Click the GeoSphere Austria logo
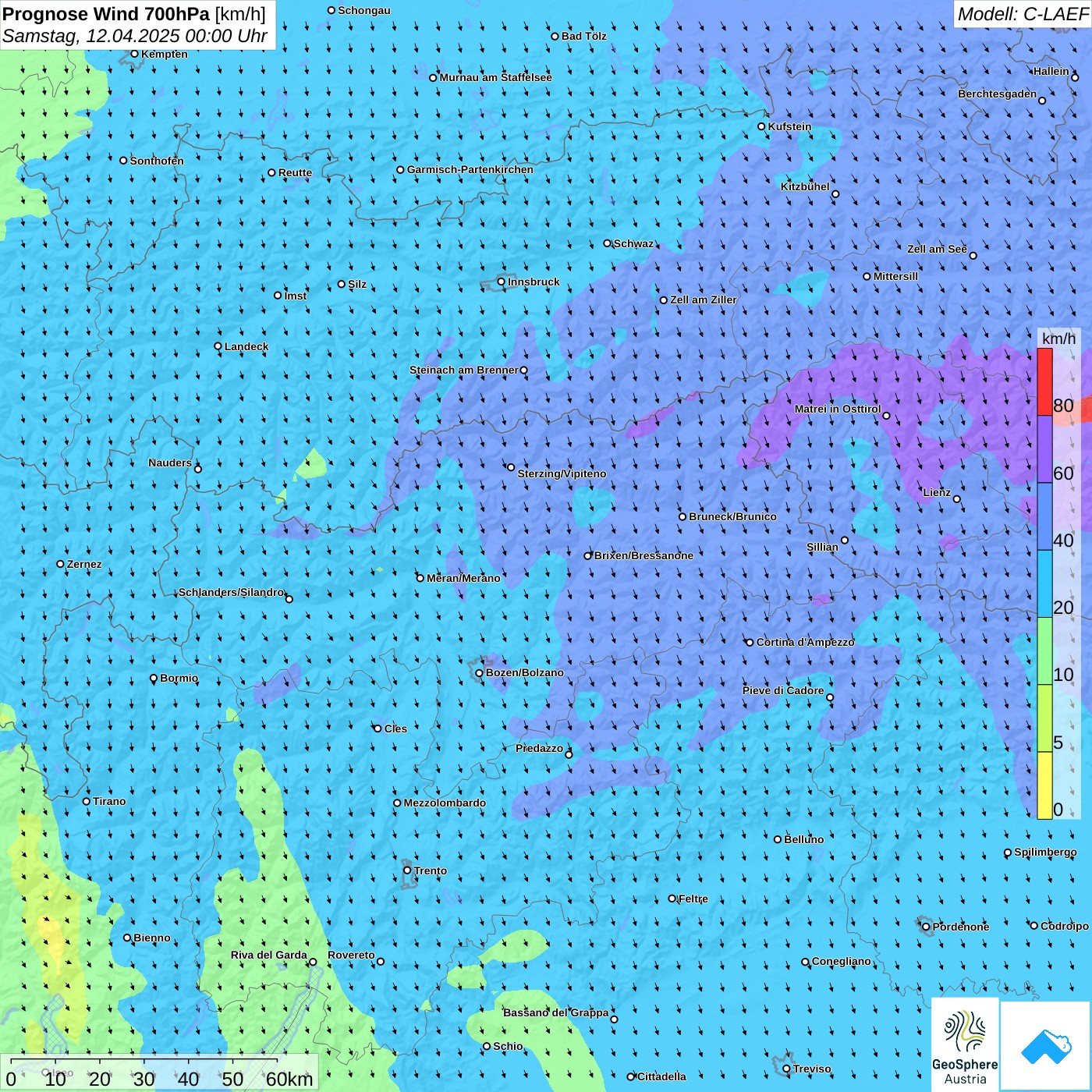Viewport: 1092px width, 1092px height. coord(965,1044)
